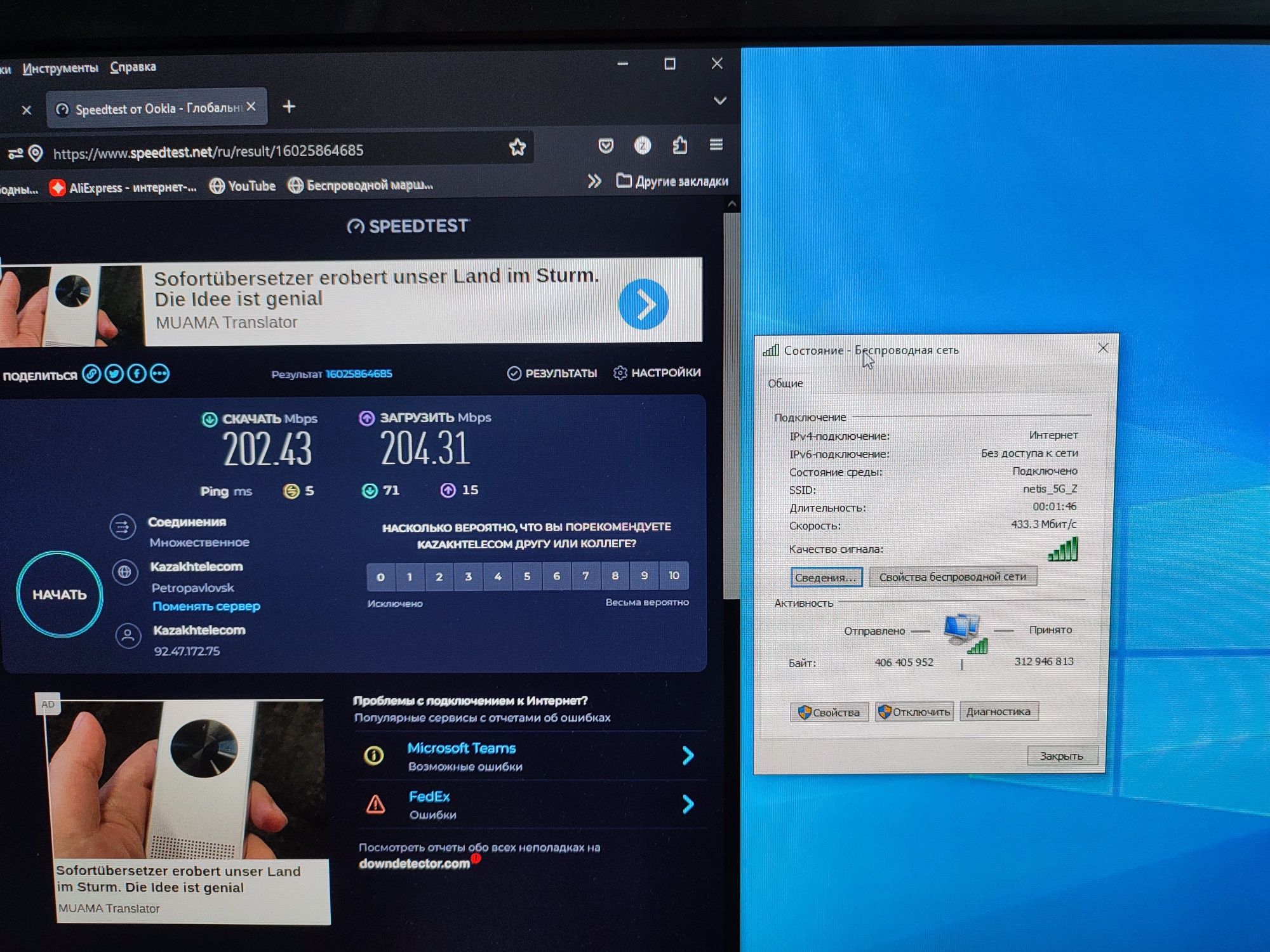The image size is (1270, 952).
Task: Expand the list all tabs chevron
Action: click(719, 100)
